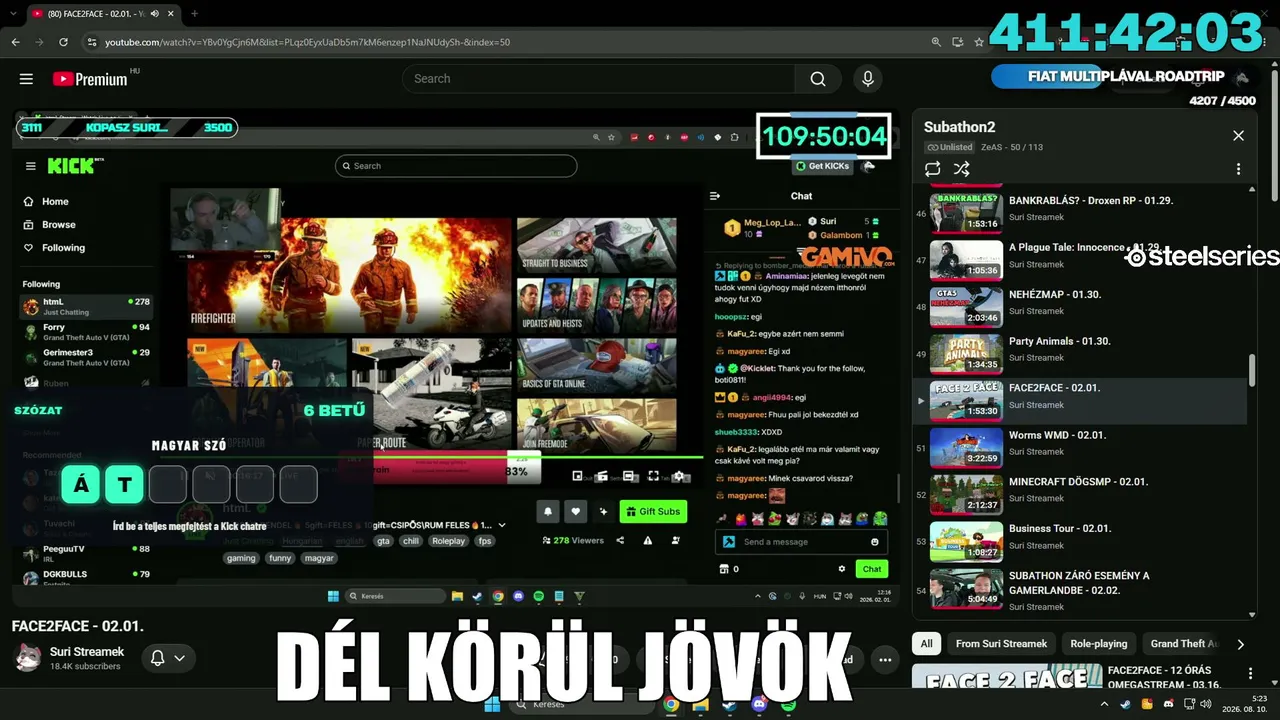Show more filter chips with the arrow
1280x720 pixels.
tap(1240, 645)
